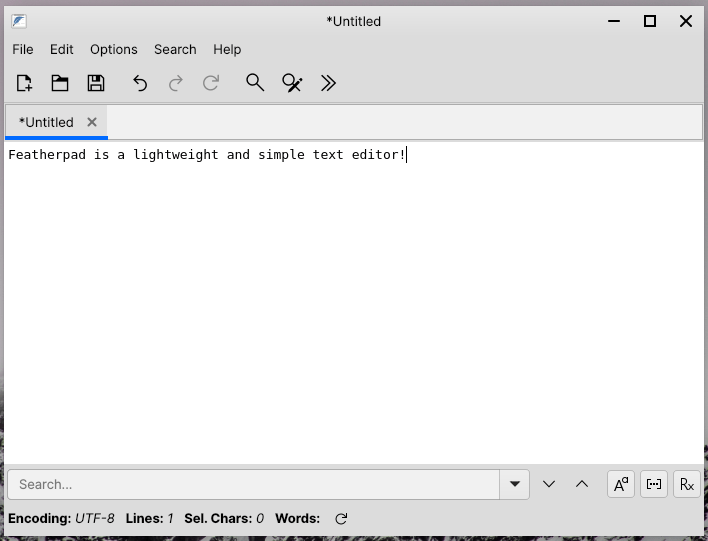Click the New document toolbar icon
708x541 pixels.
tap(24, 83)
